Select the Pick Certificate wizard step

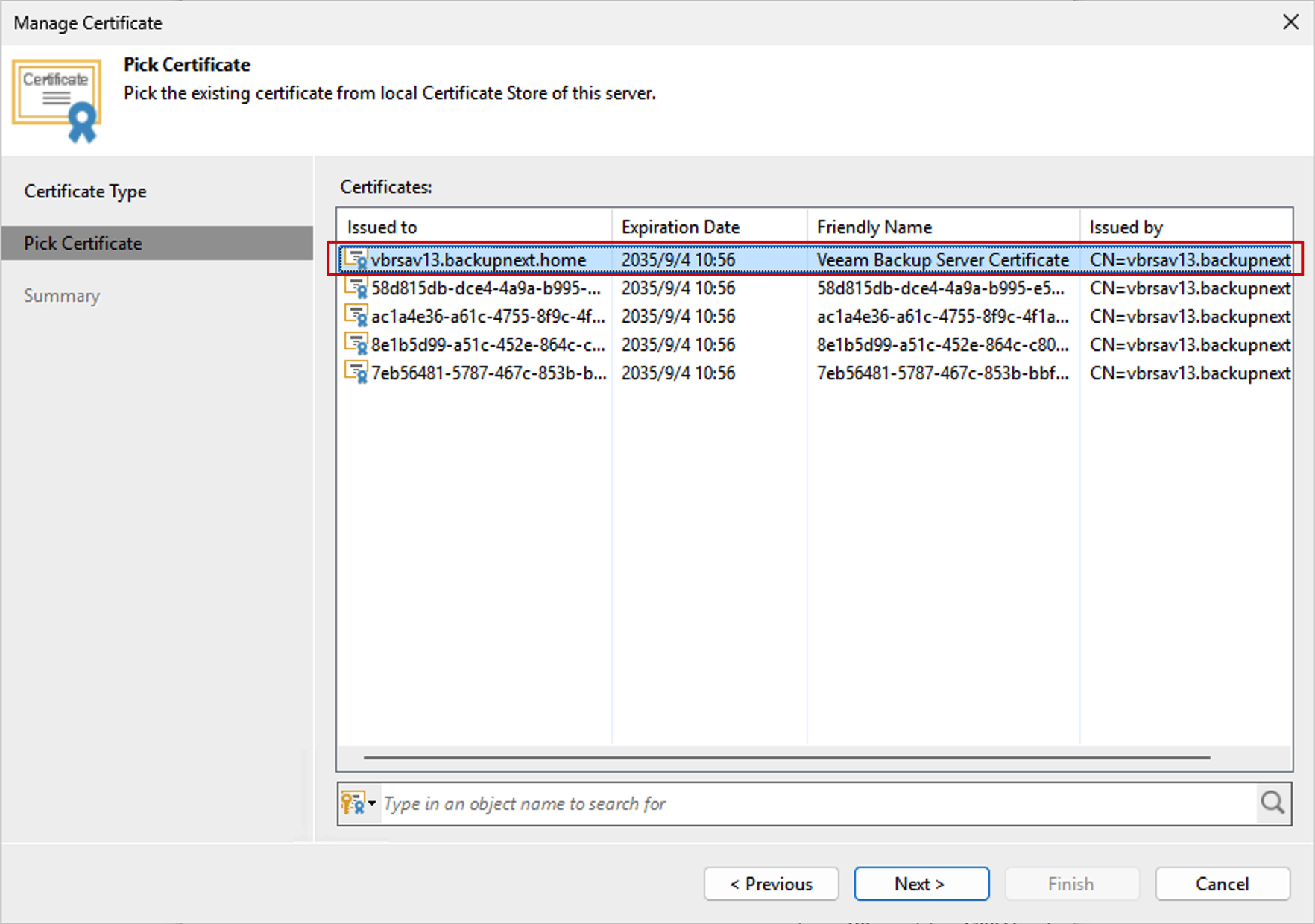(83, 244)
